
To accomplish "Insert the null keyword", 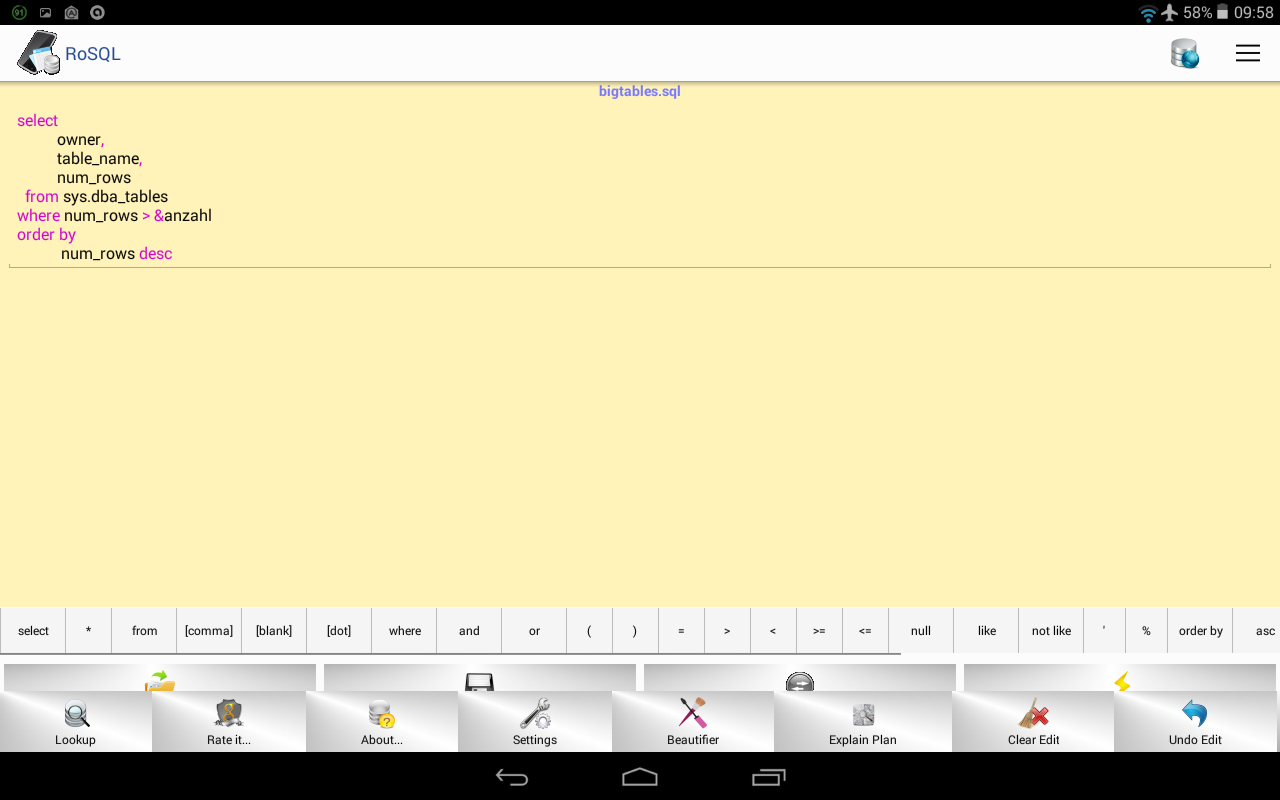I will [x=920, y=630].
